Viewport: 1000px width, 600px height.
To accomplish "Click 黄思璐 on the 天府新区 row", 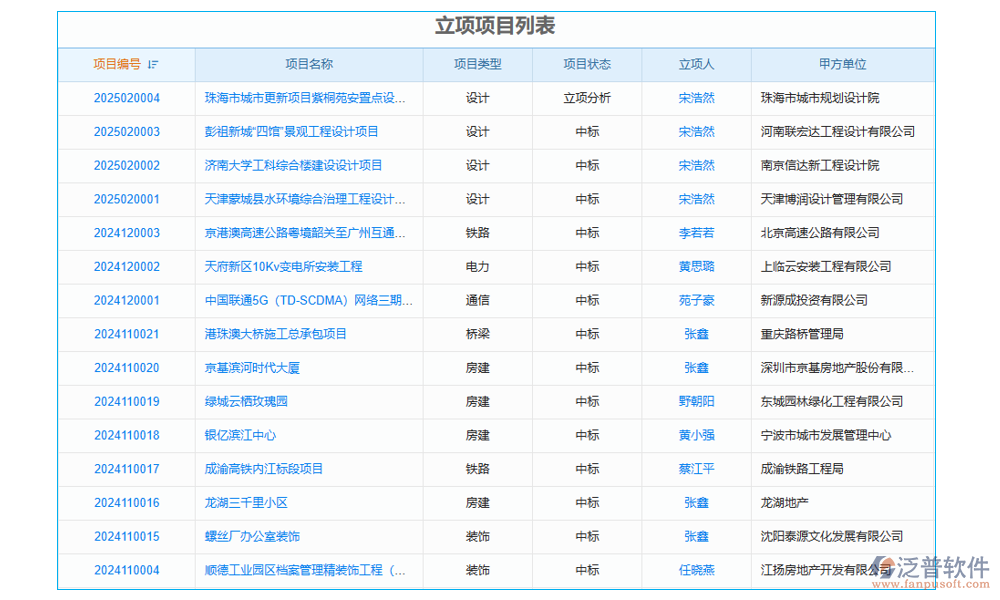I will (x=696, y=266).
